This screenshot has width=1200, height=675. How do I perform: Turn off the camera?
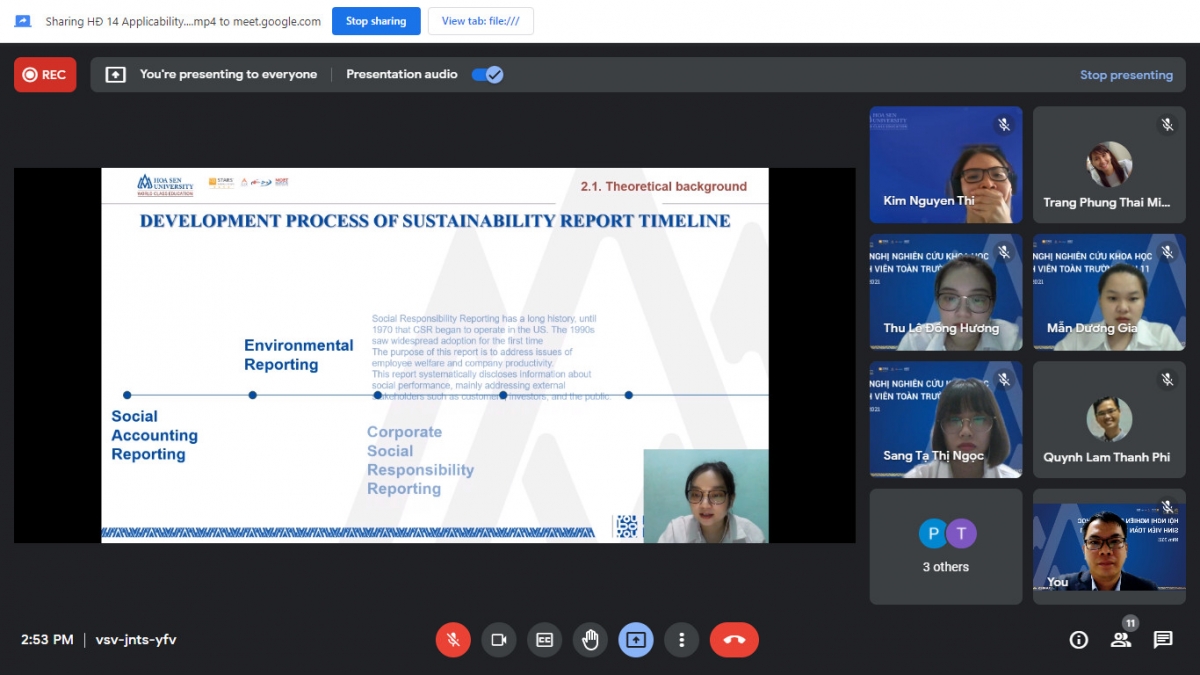[x=499, y=640]
